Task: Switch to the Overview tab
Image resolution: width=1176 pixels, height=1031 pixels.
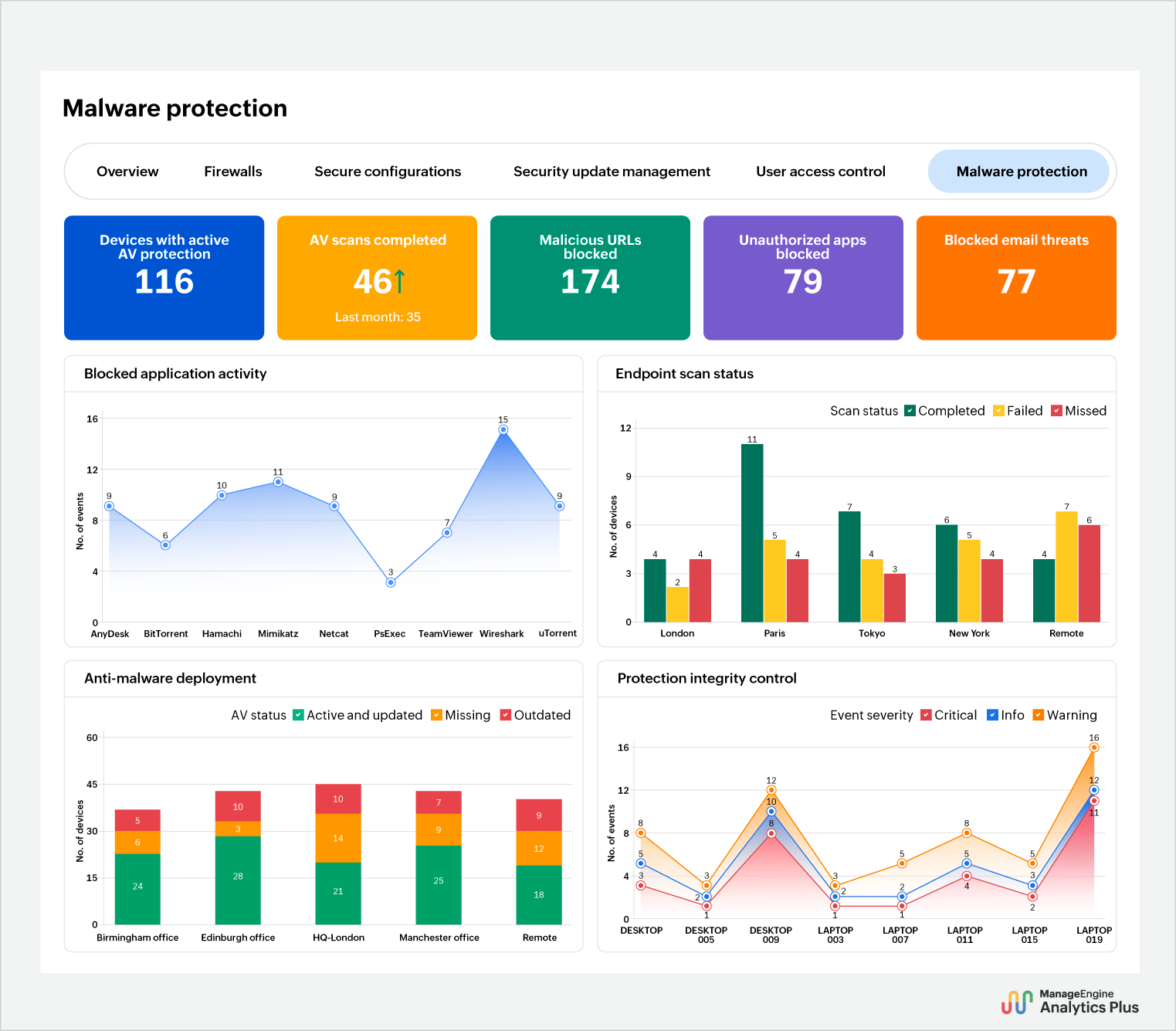Action: click(x=127, y=171)
